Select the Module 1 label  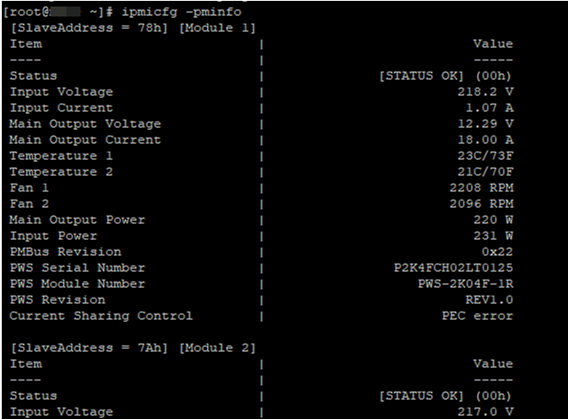(x=217, y=28)
